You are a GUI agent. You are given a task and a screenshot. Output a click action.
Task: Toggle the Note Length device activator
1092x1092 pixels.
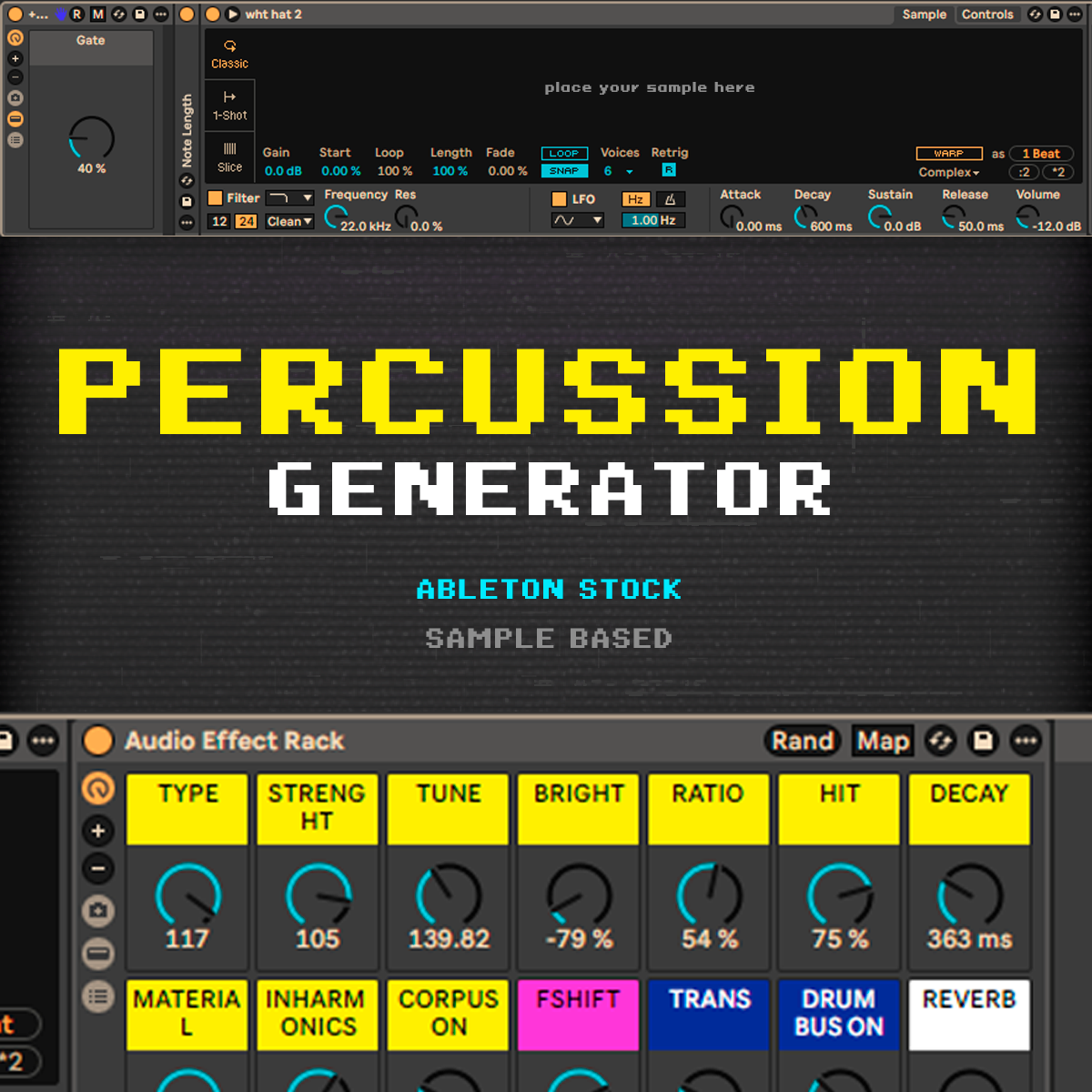click(187, 15)
